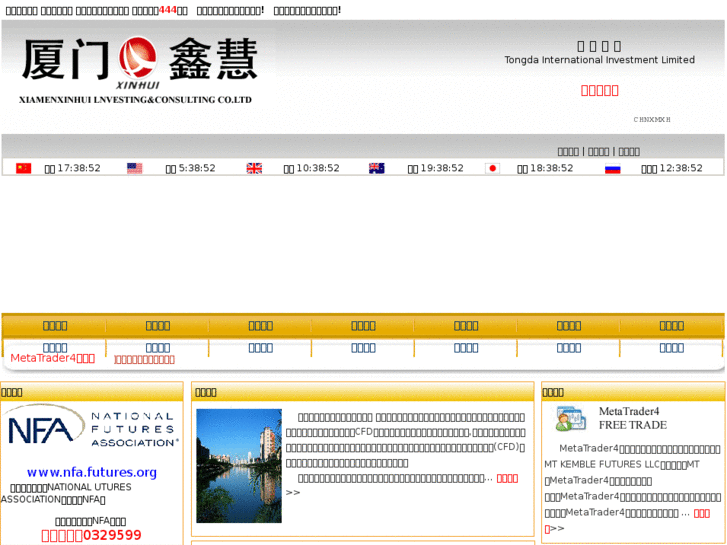
Task: Click the clock reading 5:38:52
Action: [x=197, y=168]
